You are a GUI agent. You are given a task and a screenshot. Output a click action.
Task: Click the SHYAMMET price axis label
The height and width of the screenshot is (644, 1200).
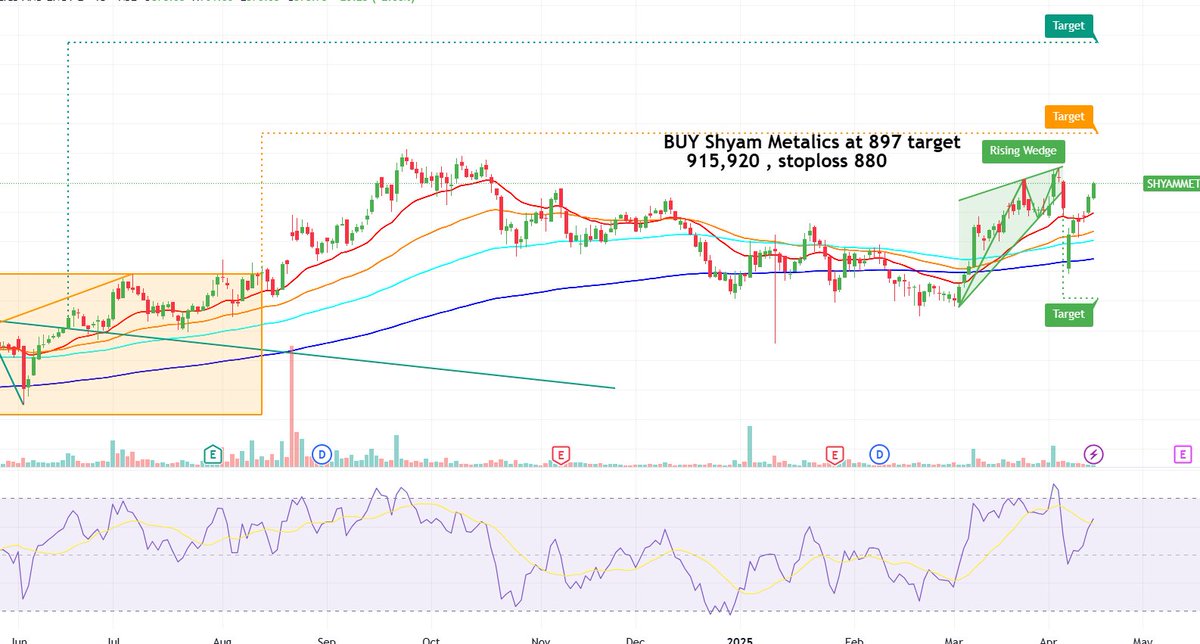click(1171, 184)
